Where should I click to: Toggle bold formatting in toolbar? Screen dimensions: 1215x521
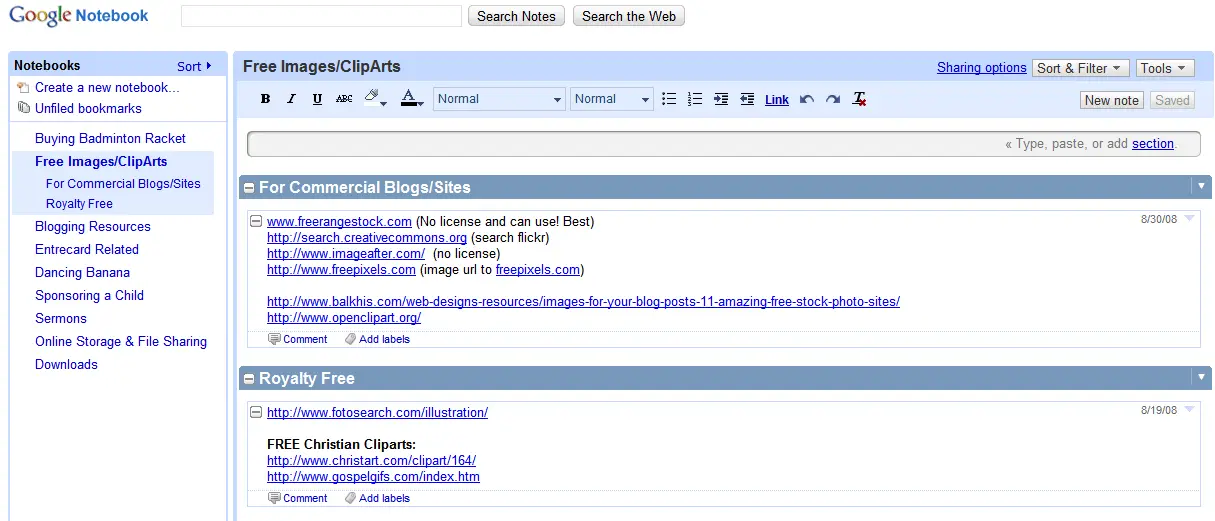[x=266, y=99]
